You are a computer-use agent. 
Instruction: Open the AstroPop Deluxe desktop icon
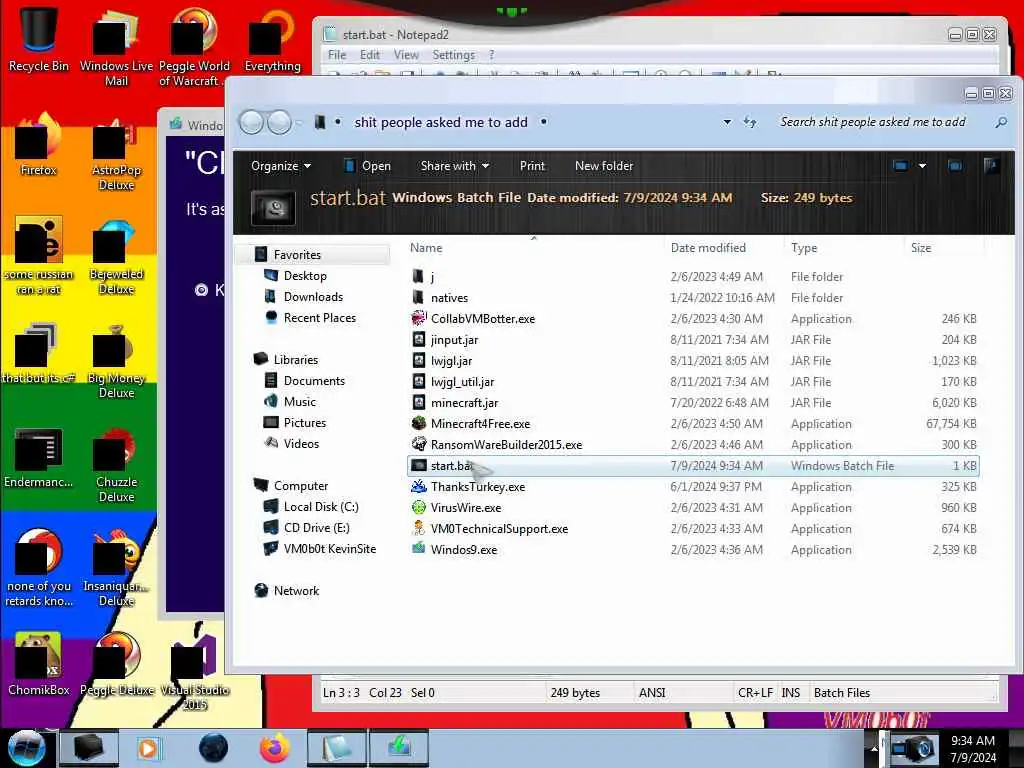tap(116, 155)
